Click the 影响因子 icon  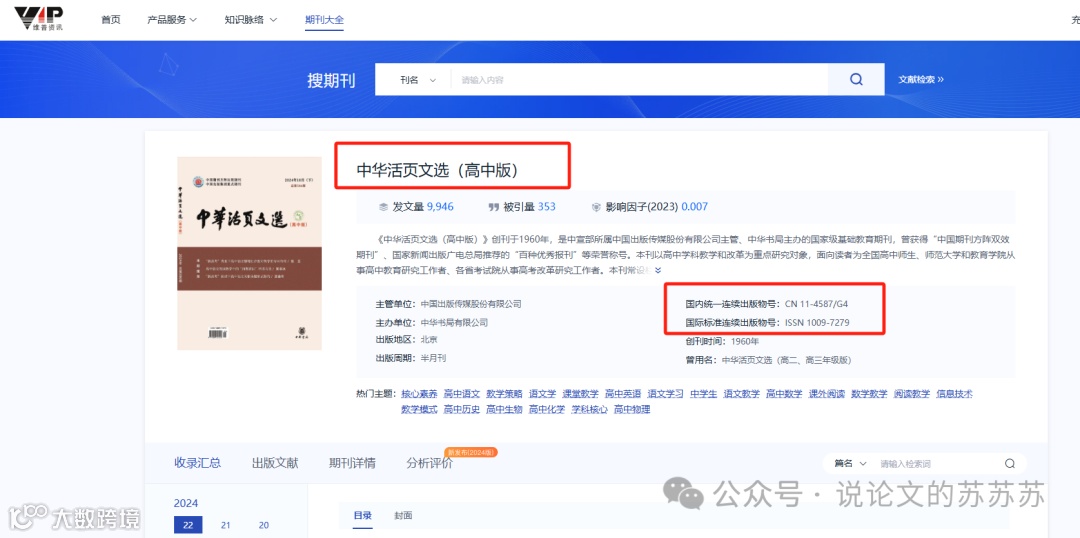pos(596,207)
